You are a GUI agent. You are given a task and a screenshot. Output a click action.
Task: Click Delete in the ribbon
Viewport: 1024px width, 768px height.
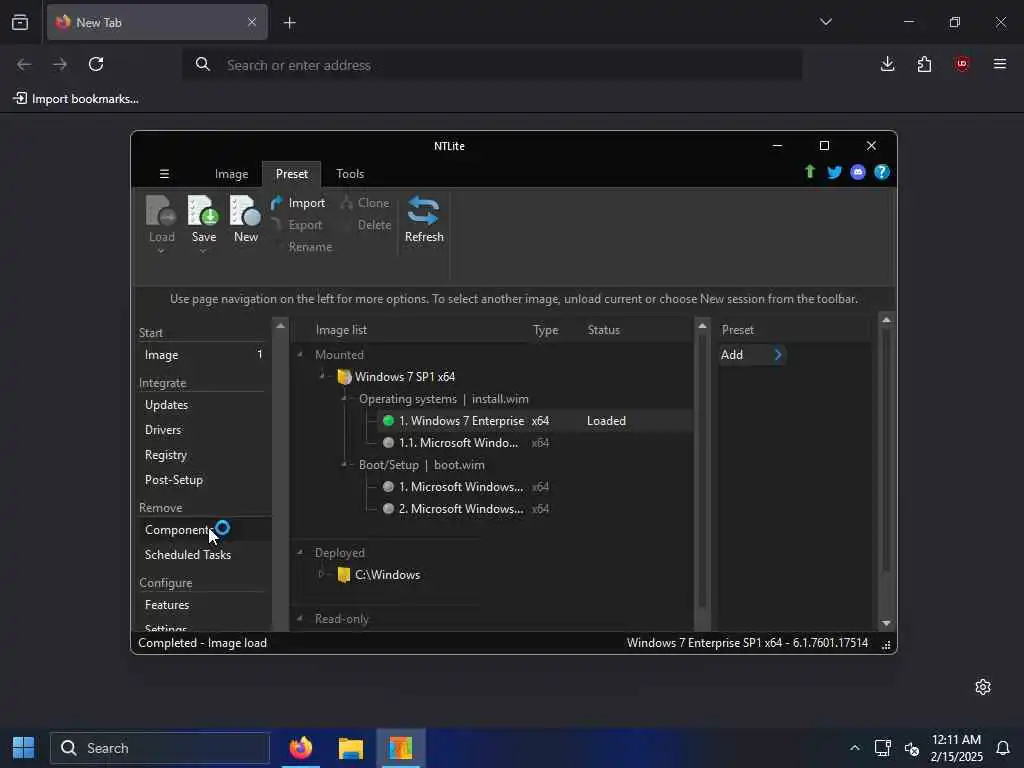pyautogui.click(x=374, y=225)
